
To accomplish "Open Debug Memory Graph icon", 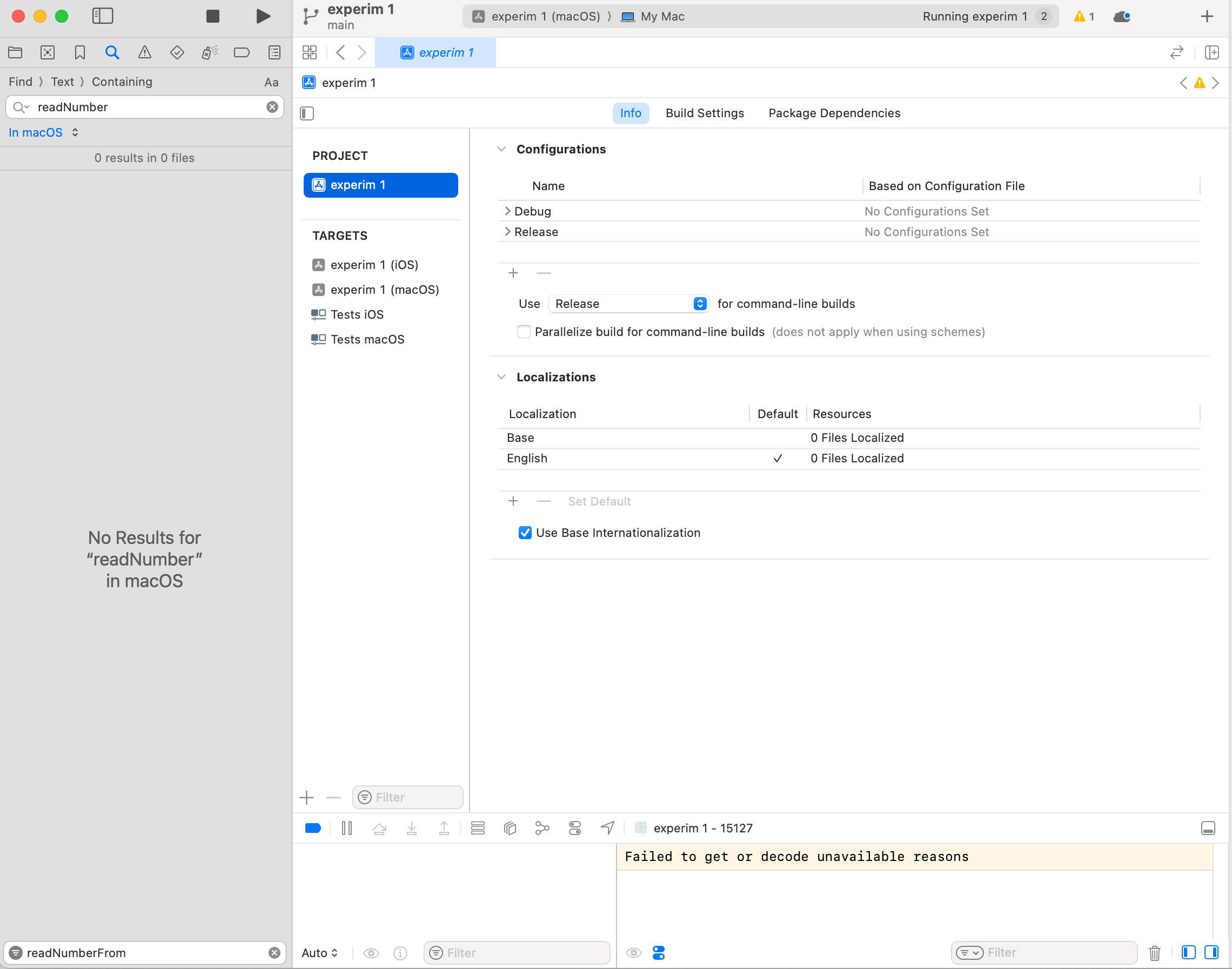I will [542, 829].
